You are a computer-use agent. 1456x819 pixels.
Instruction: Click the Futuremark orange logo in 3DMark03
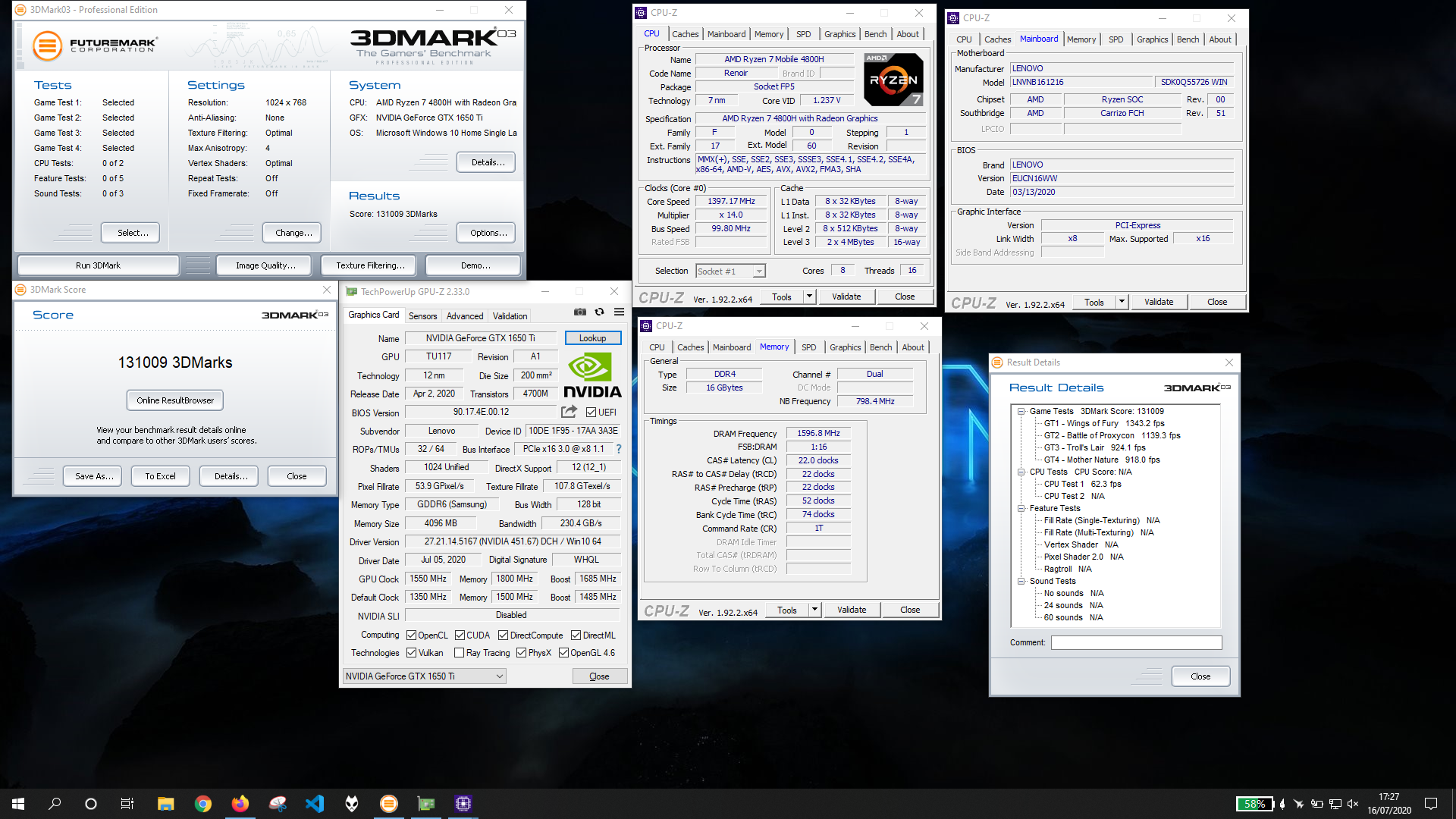pos(47,46)
